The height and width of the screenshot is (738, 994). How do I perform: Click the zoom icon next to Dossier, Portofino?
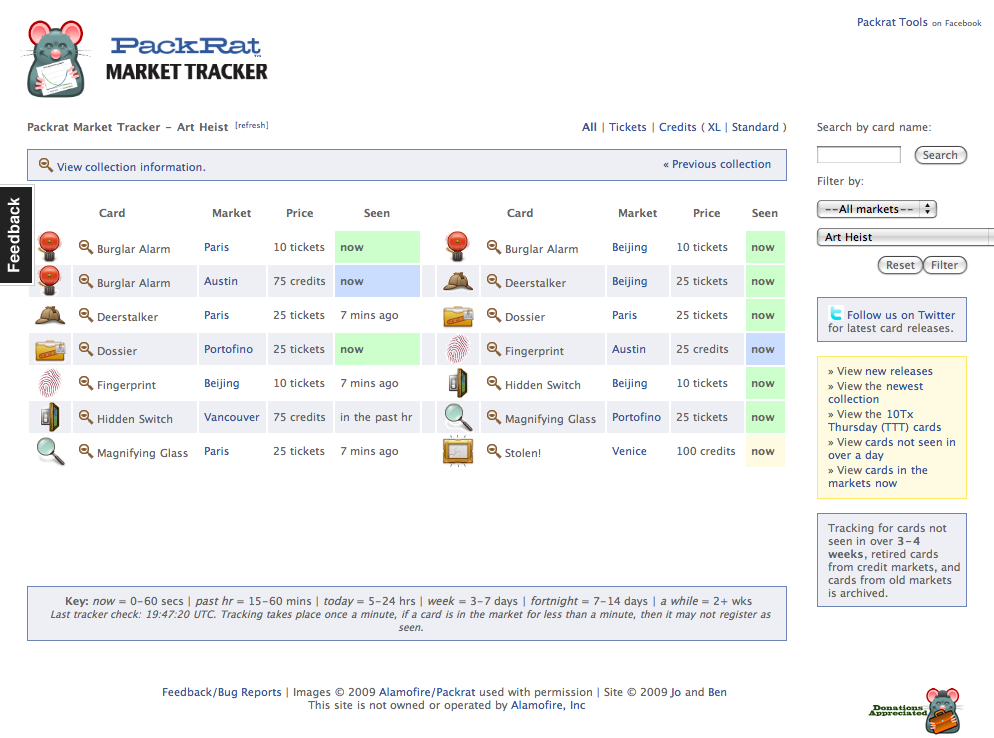tap(86, 349)
